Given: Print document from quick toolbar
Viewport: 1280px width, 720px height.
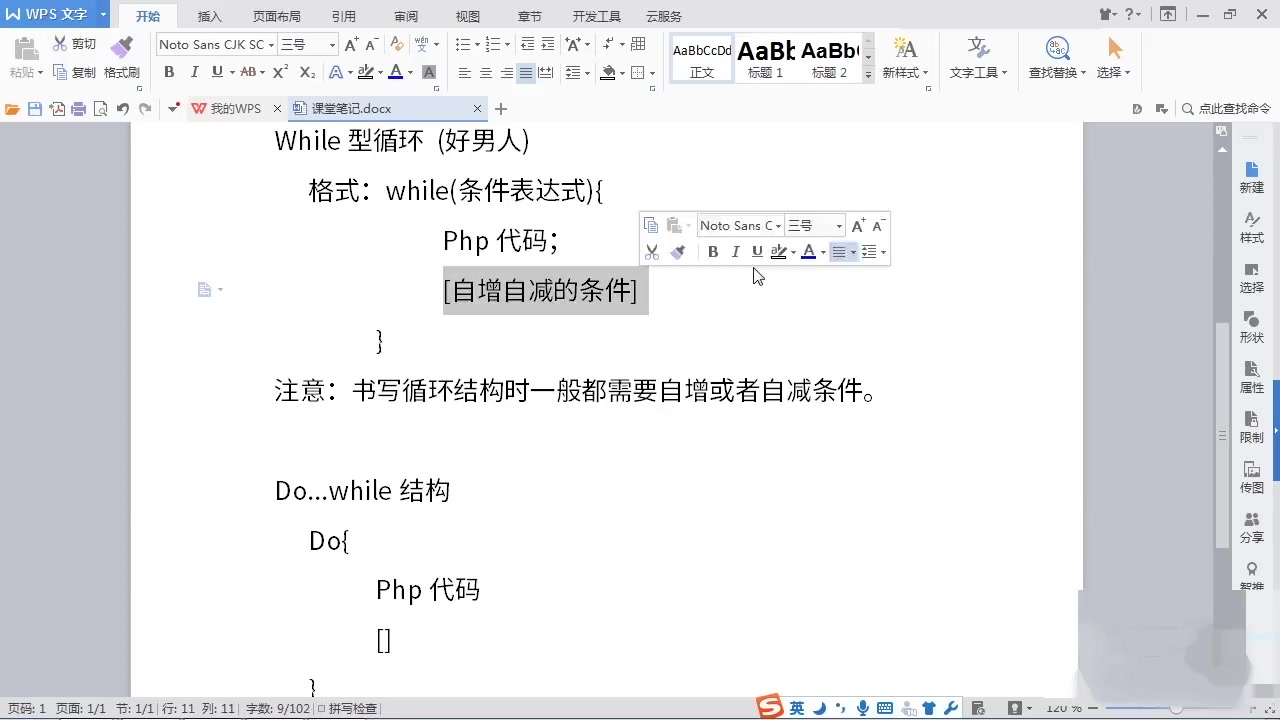Looking at the screenshot, I should pos(79,108).
